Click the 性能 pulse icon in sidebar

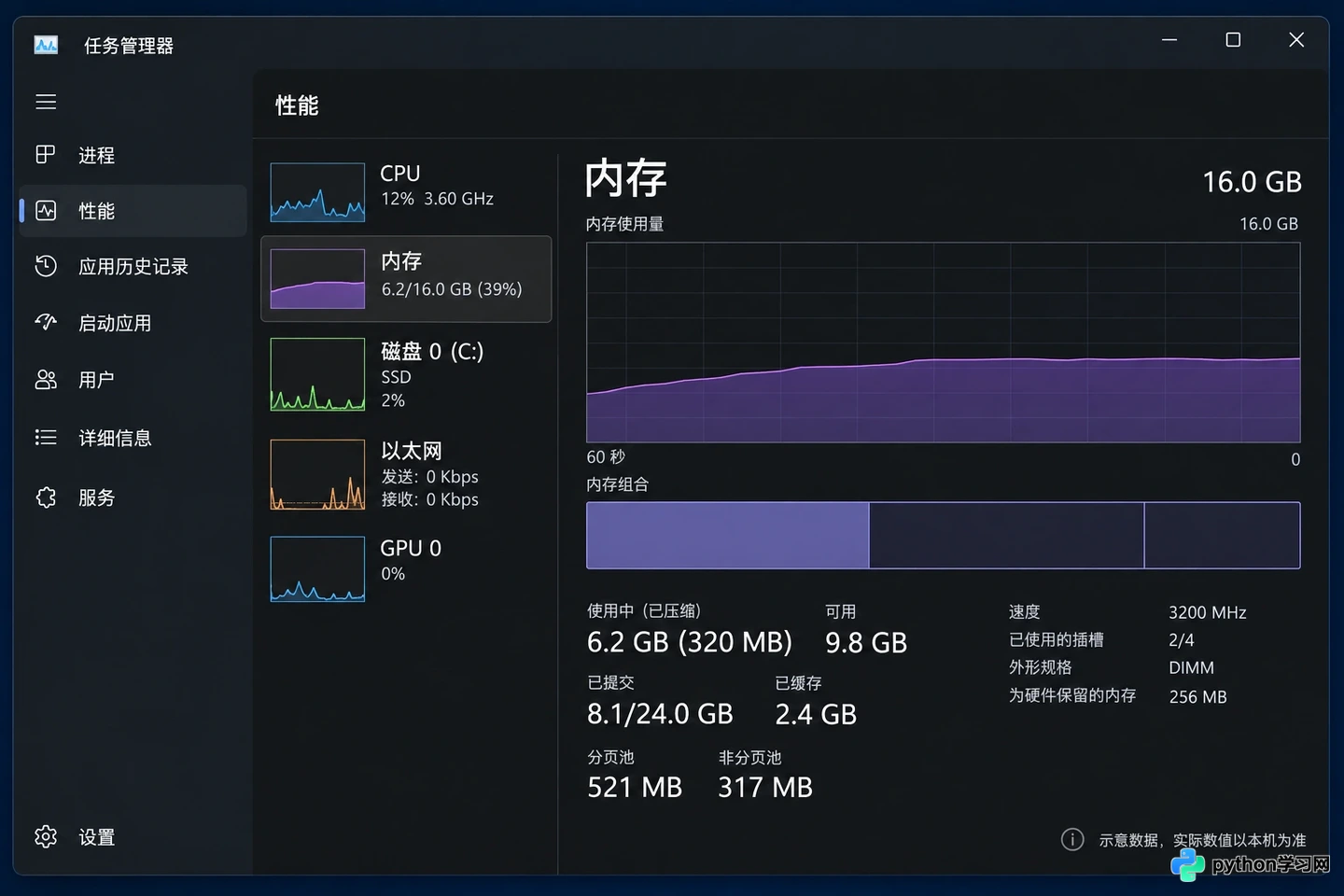46,211
